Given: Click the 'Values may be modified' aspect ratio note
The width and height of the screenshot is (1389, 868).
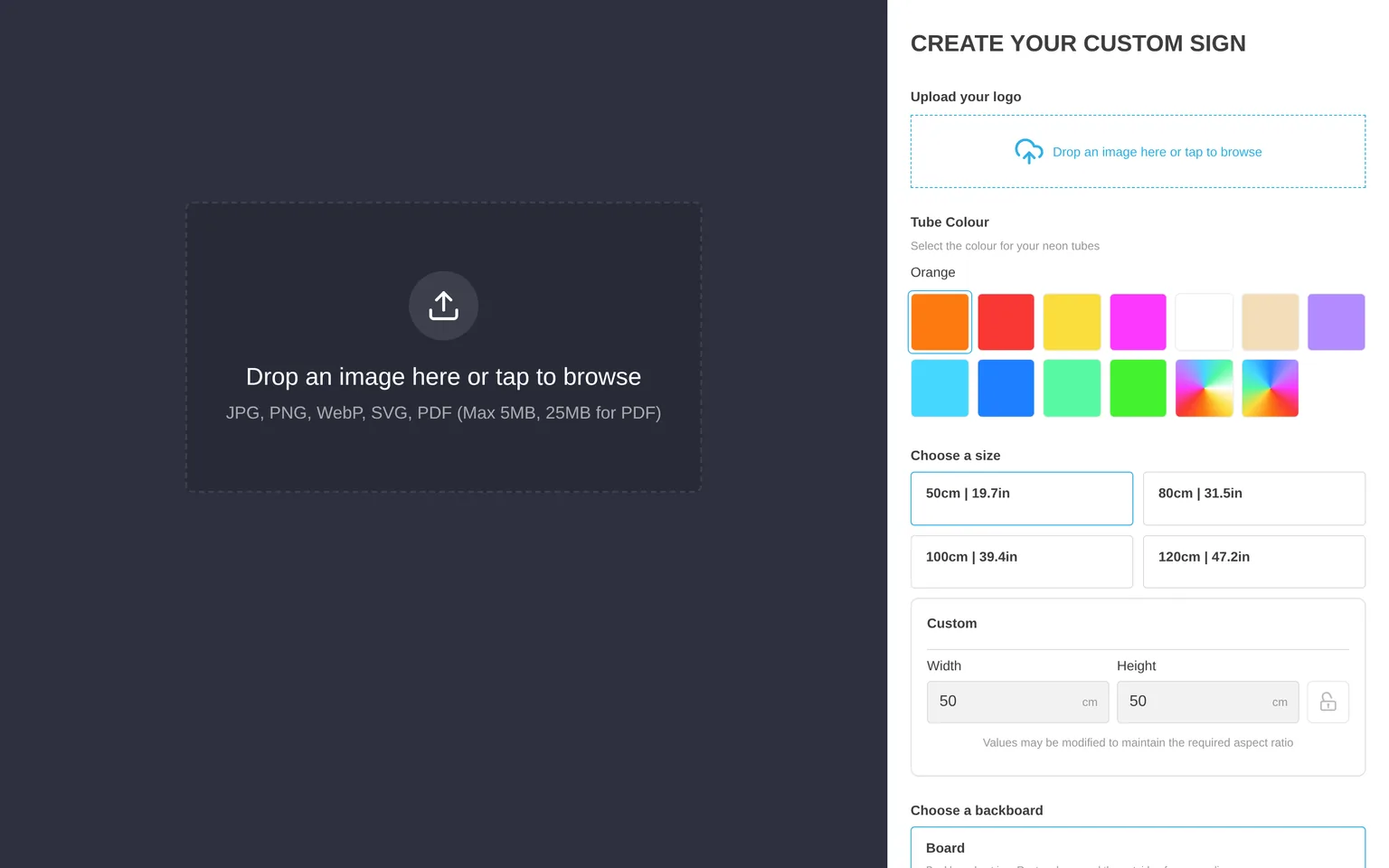Looking at the screenshot, I should coord(1138,742).
